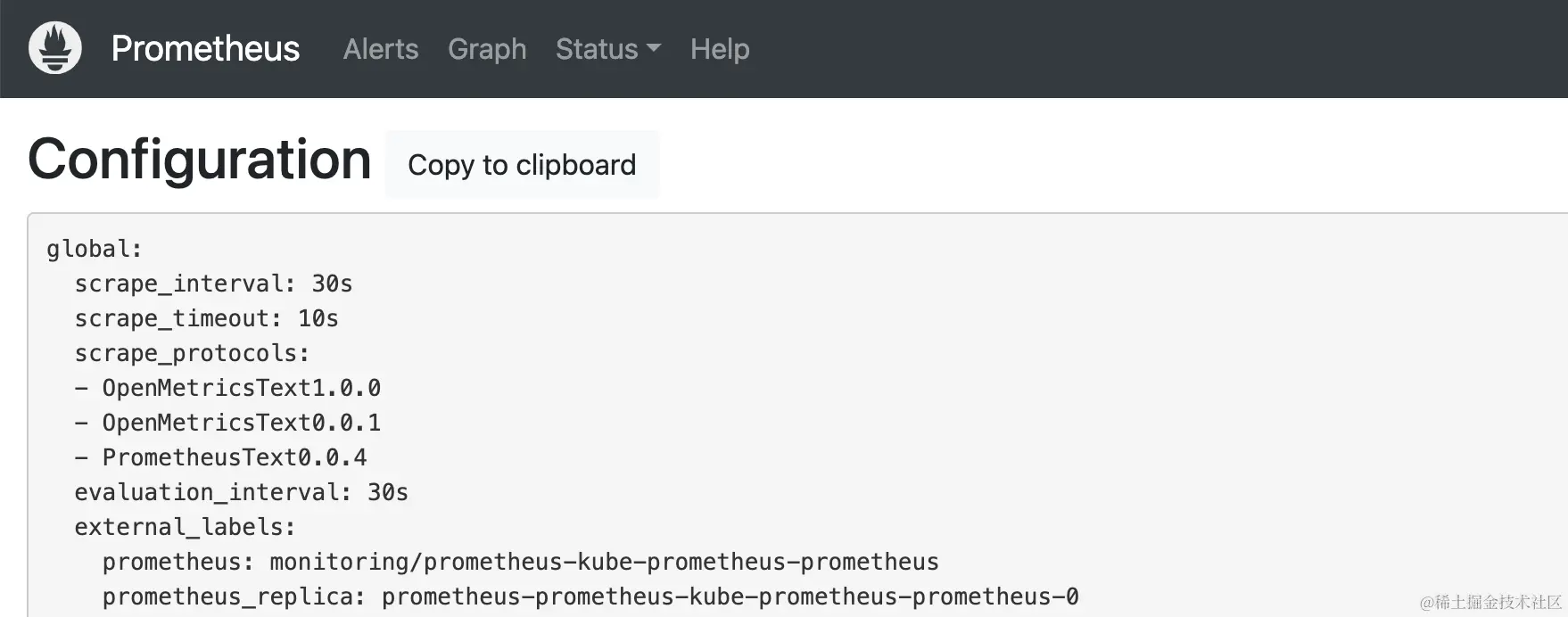Click the OpenMetricsText0.0.1 list item

coord(241,423)
